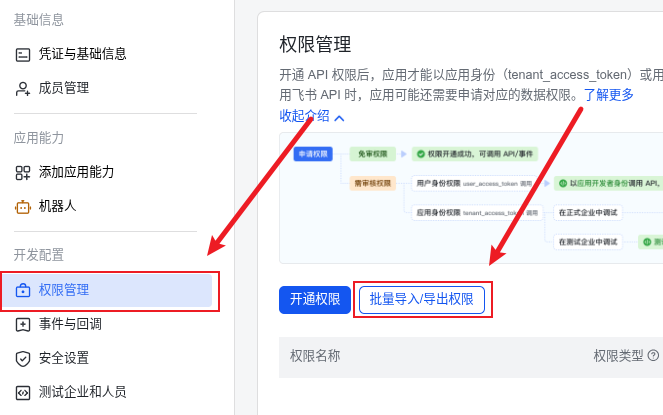663x415 pixels.
Task: Click the 用户身份权限 box in flowchart
Action: (x=467, y=184)
